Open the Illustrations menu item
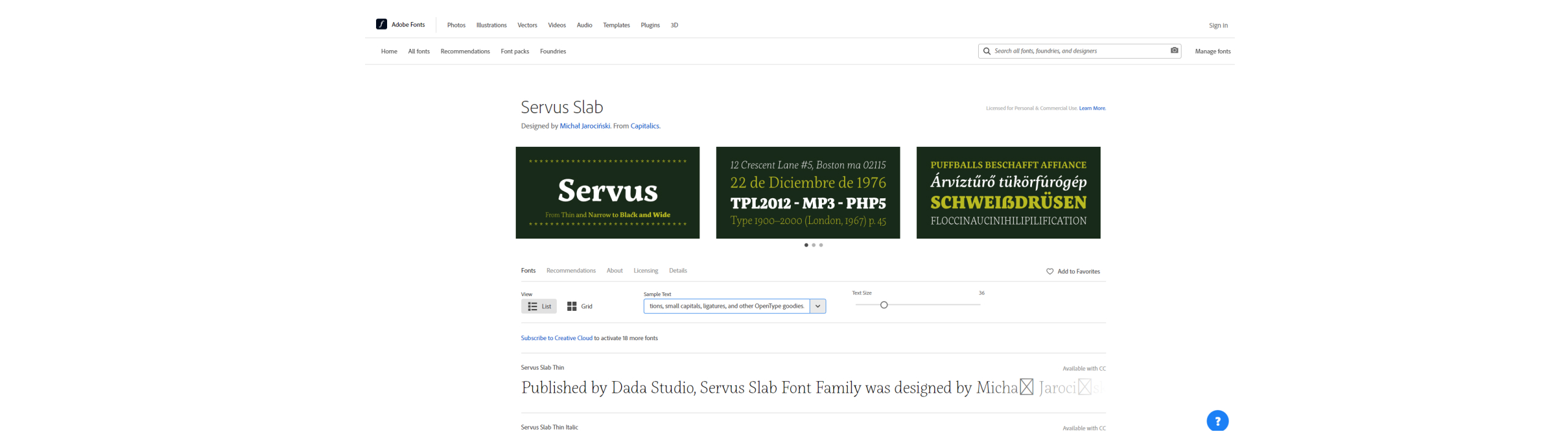 491,25
